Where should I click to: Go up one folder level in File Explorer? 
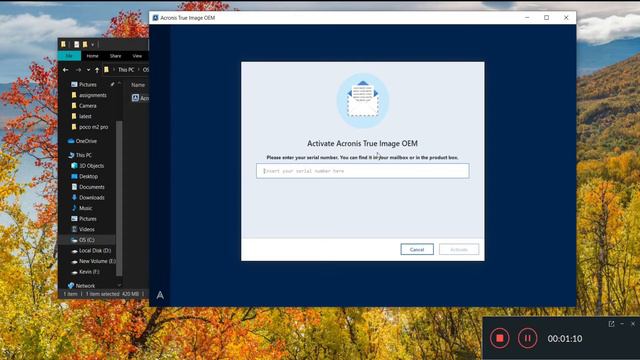[97, 70]
